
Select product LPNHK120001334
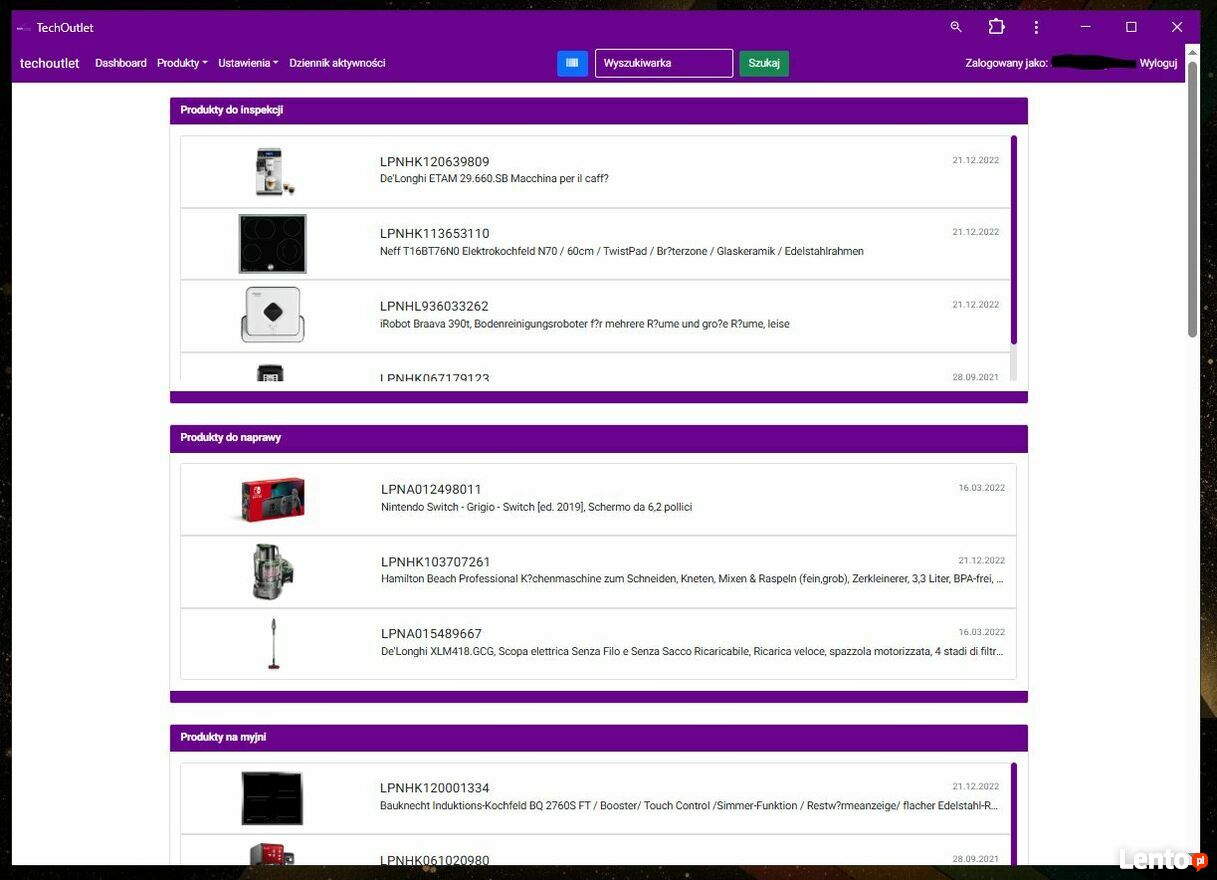434,788
